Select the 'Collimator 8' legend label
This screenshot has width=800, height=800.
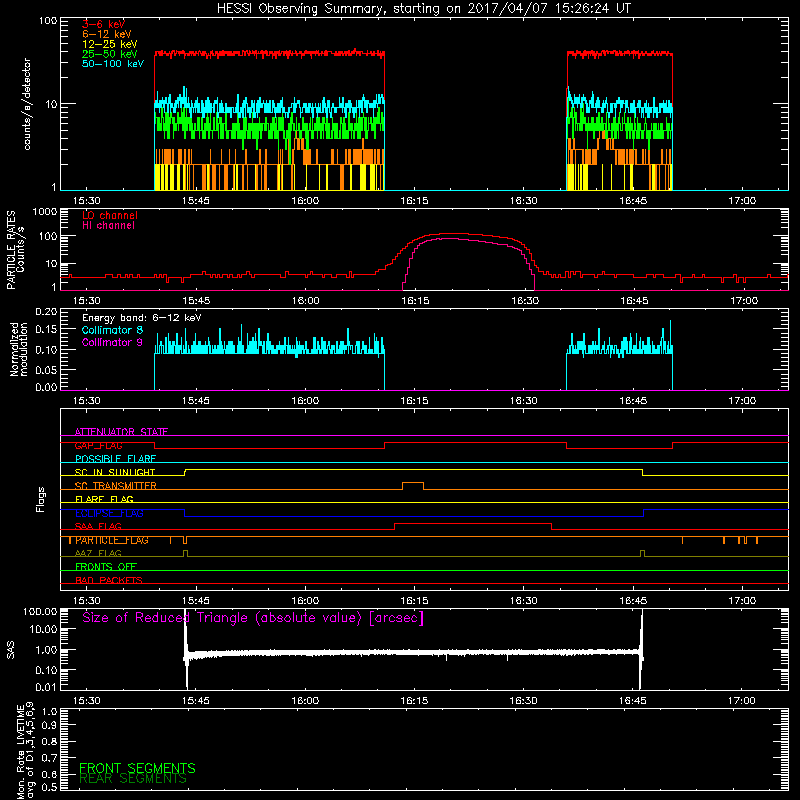(x=112, y=330)
